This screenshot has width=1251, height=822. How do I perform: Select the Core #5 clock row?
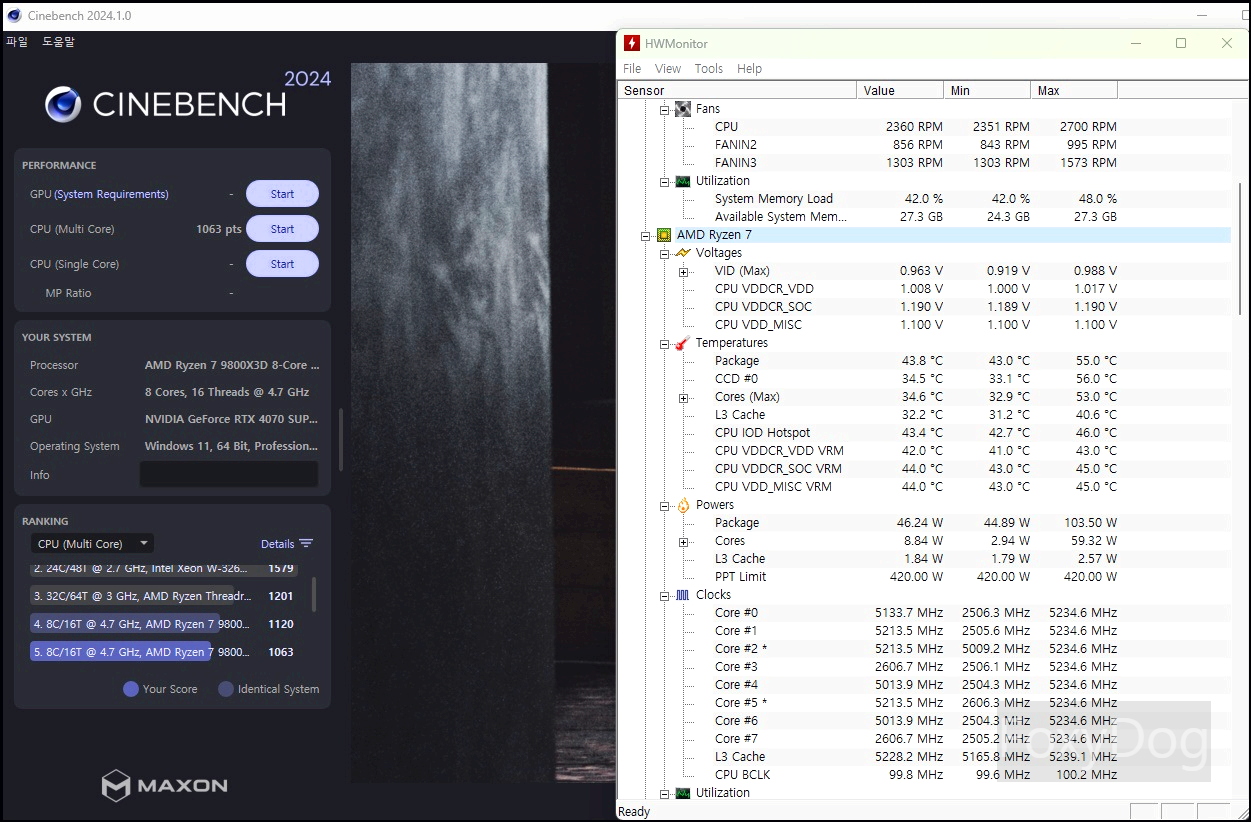915,703
